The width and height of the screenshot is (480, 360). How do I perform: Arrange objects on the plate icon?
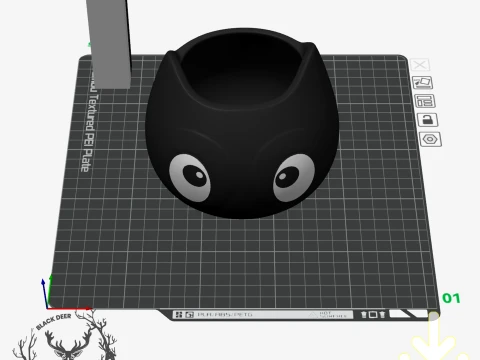pyautogui.click(x=425, y=101)
